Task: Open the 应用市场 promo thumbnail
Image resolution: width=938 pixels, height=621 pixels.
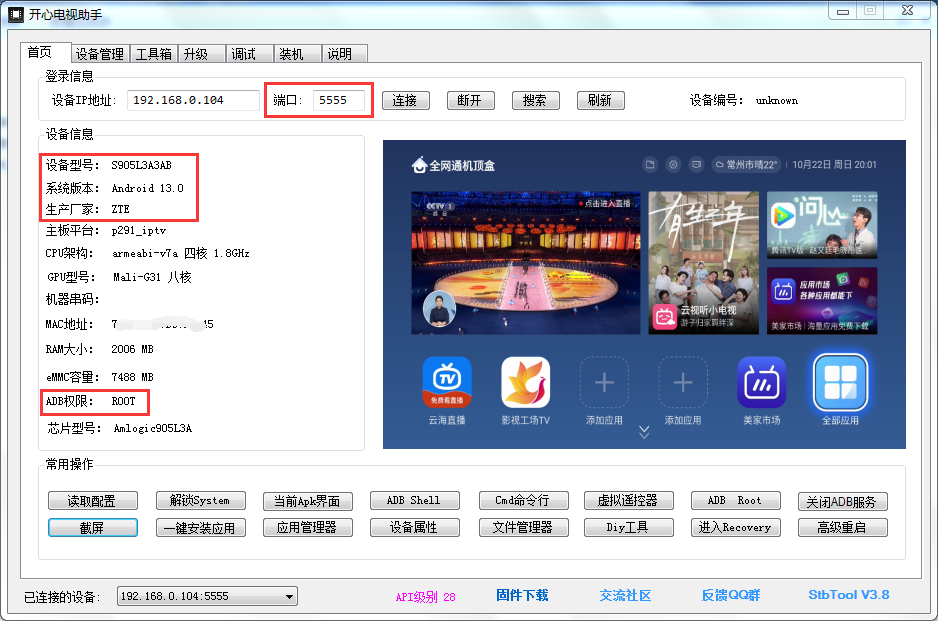Action: (822, 300)
